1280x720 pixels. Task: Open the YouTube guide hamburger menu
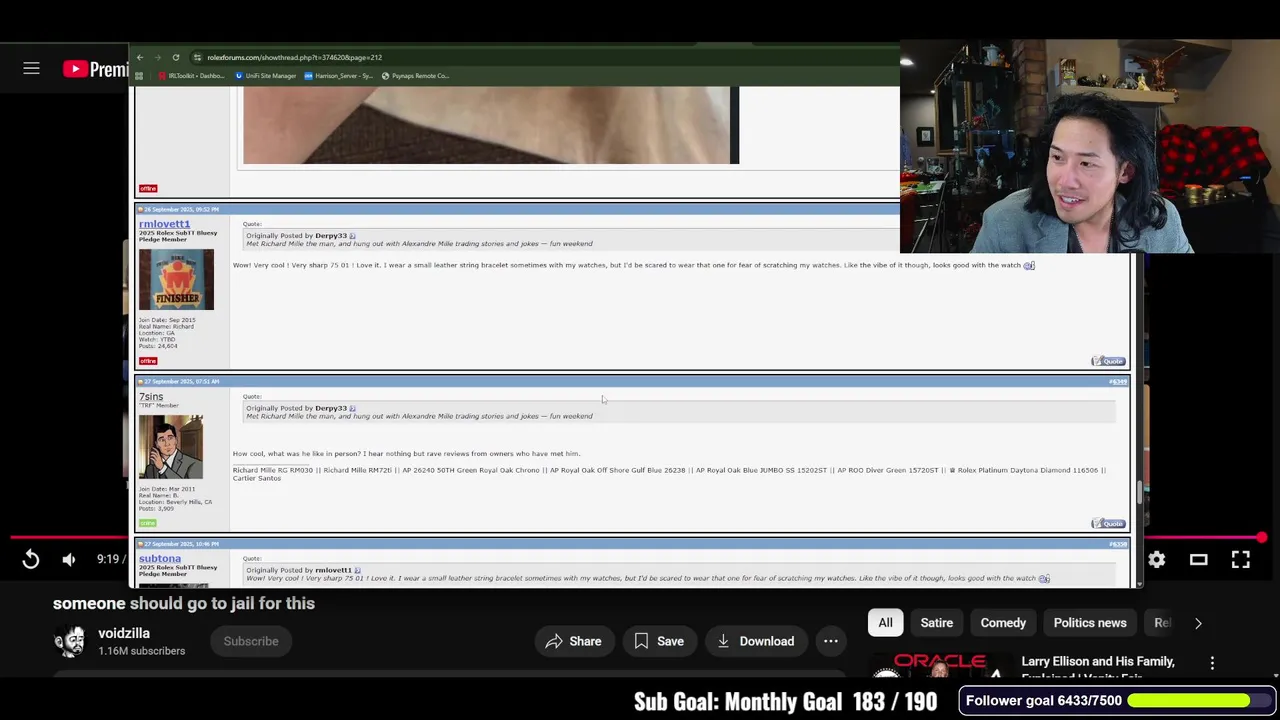[31, 68]
